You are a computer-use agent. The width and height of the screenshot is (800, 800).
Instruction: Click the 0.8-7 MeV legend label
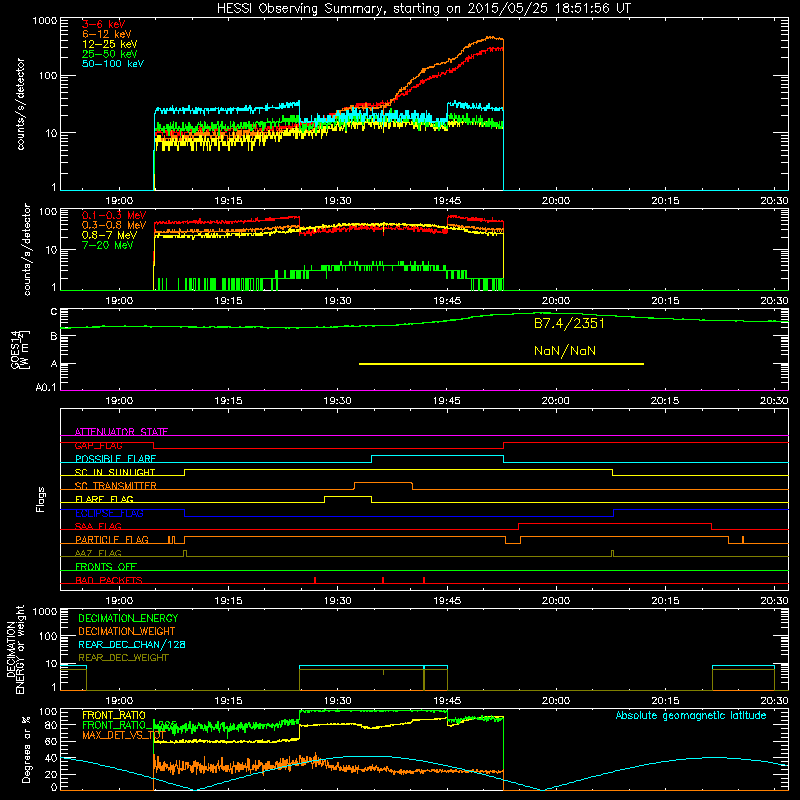click(x=109, y=235)
